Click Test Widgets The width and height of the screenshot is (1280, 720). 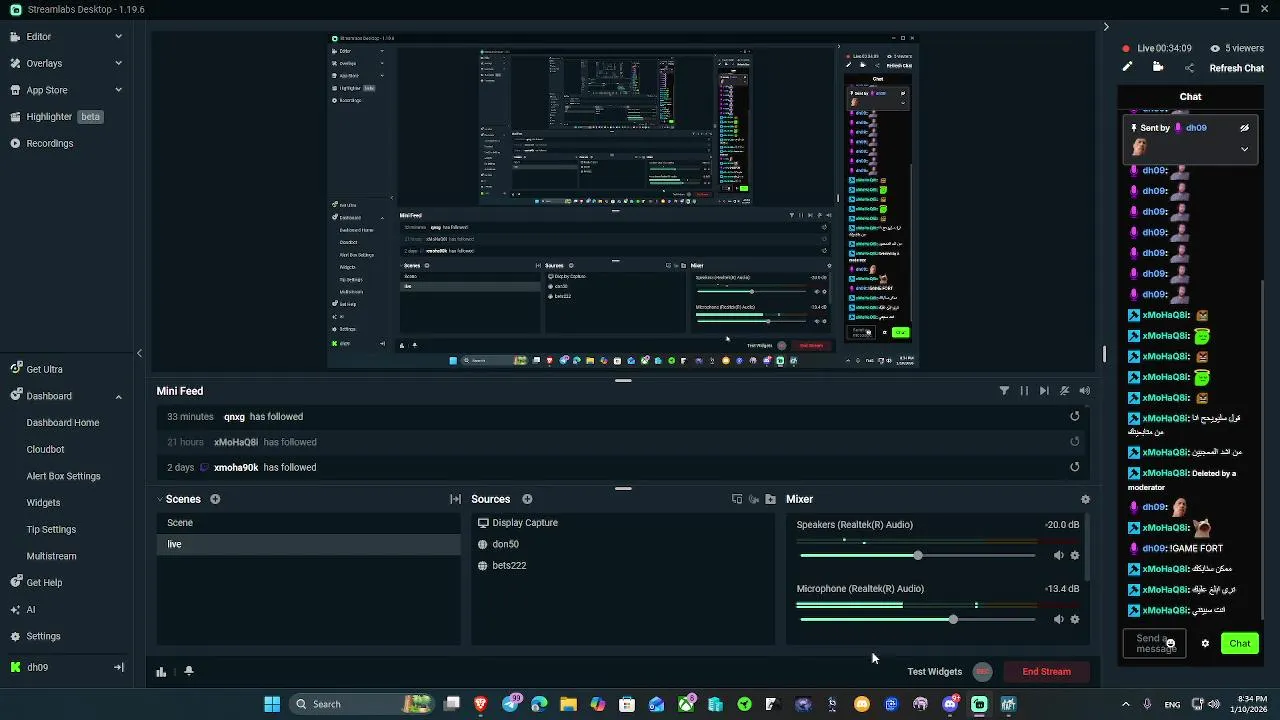point(934,671)
